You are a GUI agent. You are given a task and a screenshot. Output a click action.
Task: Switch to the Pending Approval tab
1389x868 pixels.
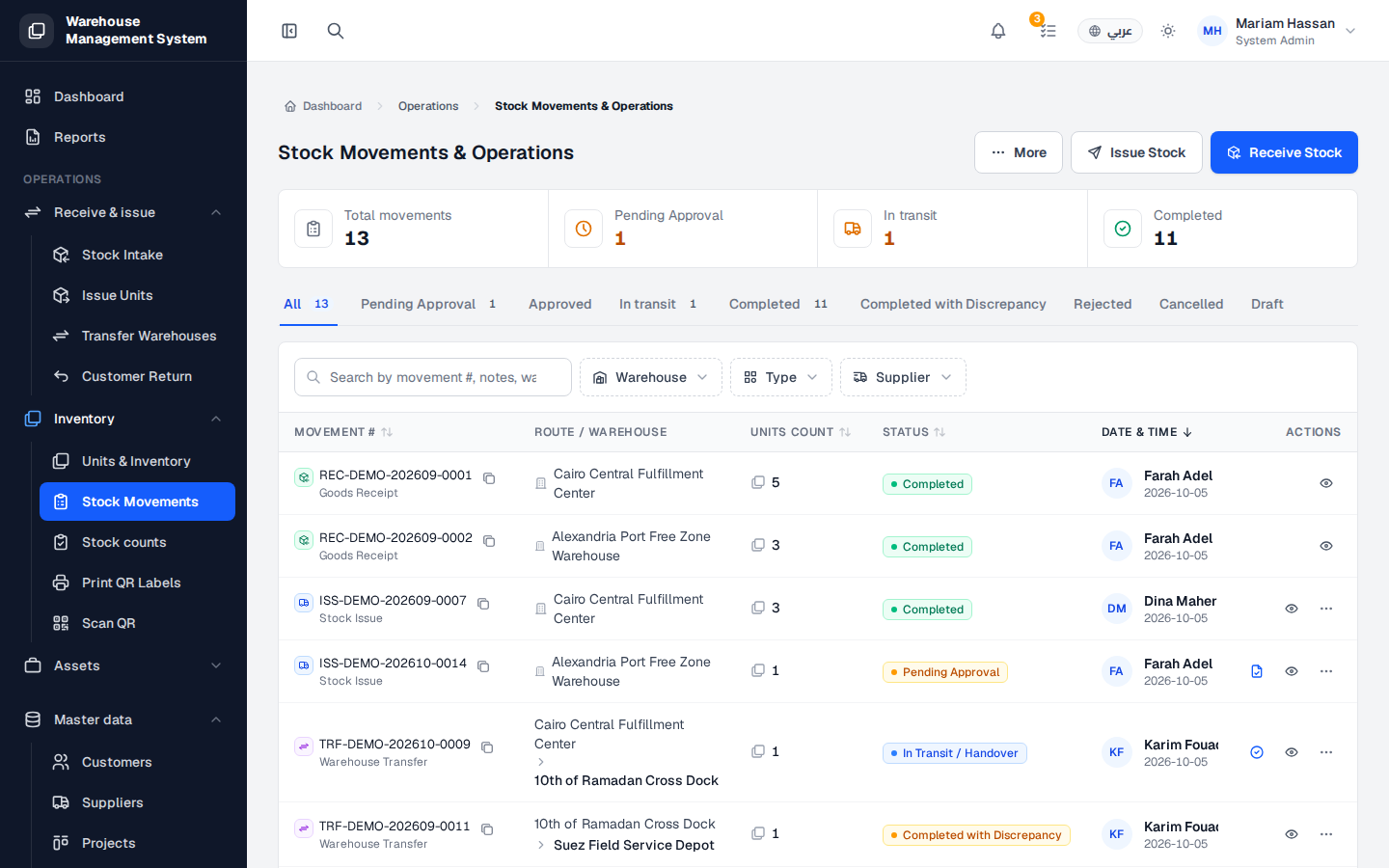tap(428, 304)
